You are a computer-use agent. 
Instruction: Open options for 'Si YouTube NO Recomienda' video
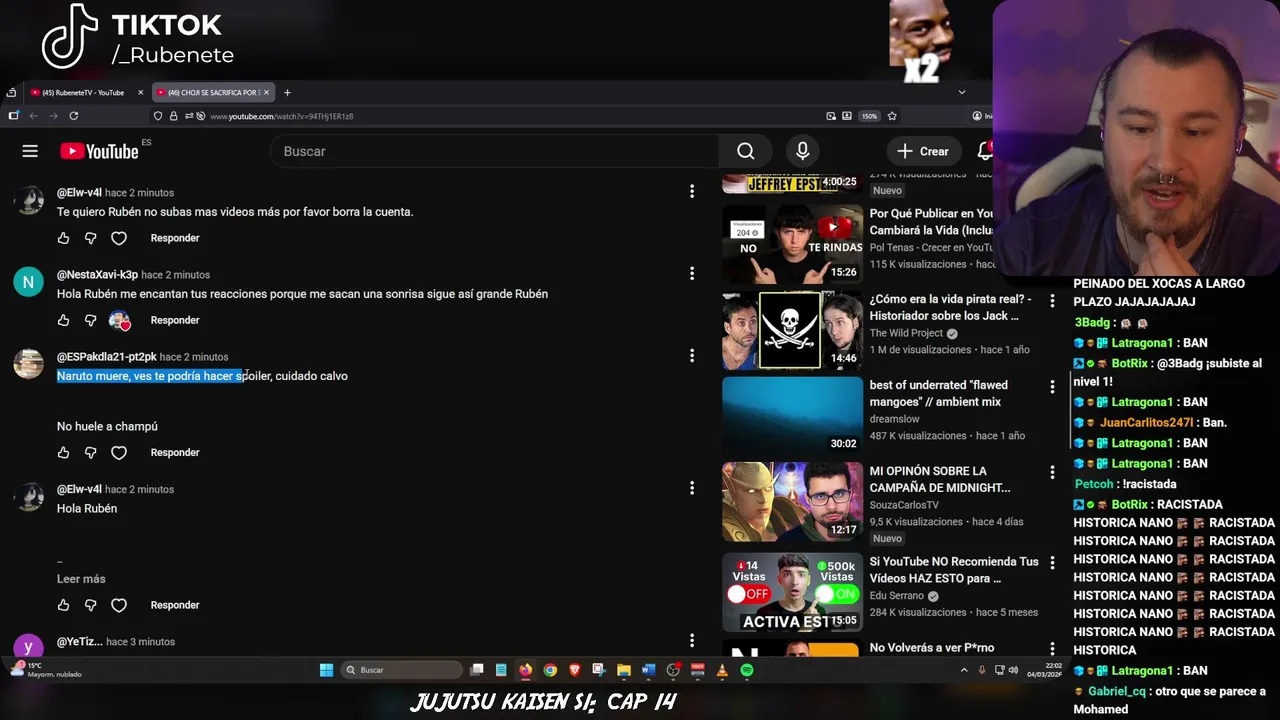1052,563
